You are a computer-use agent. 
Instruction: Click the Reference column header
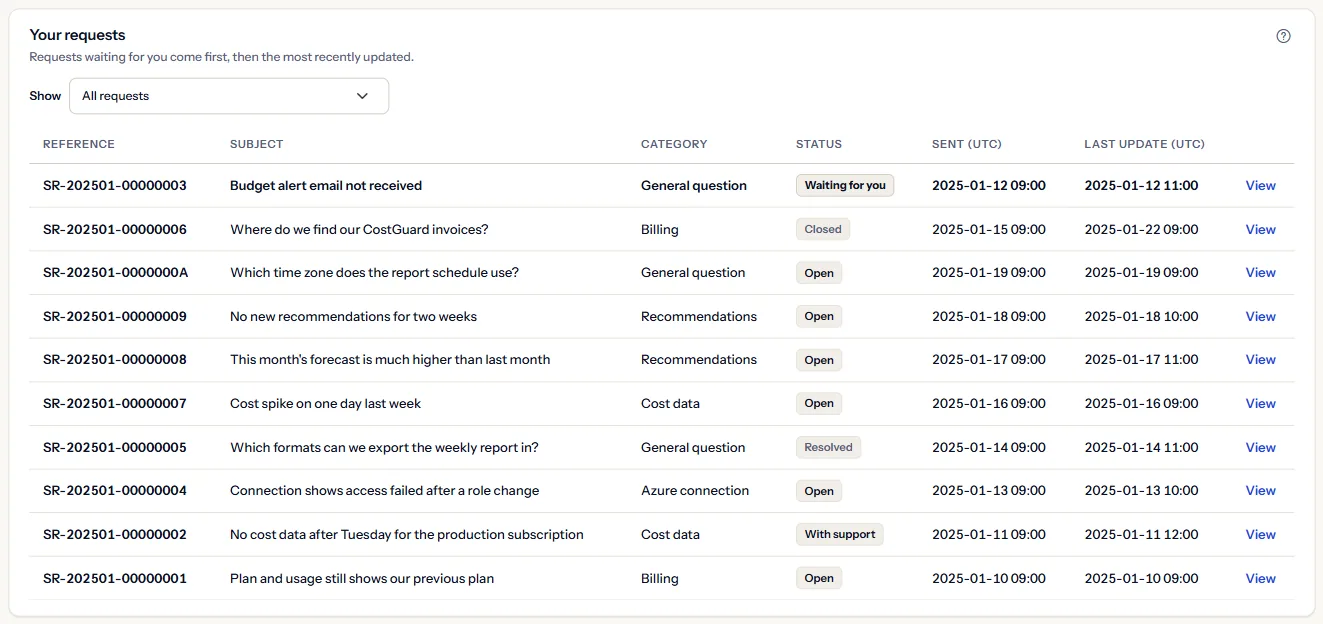pos(79,144)
